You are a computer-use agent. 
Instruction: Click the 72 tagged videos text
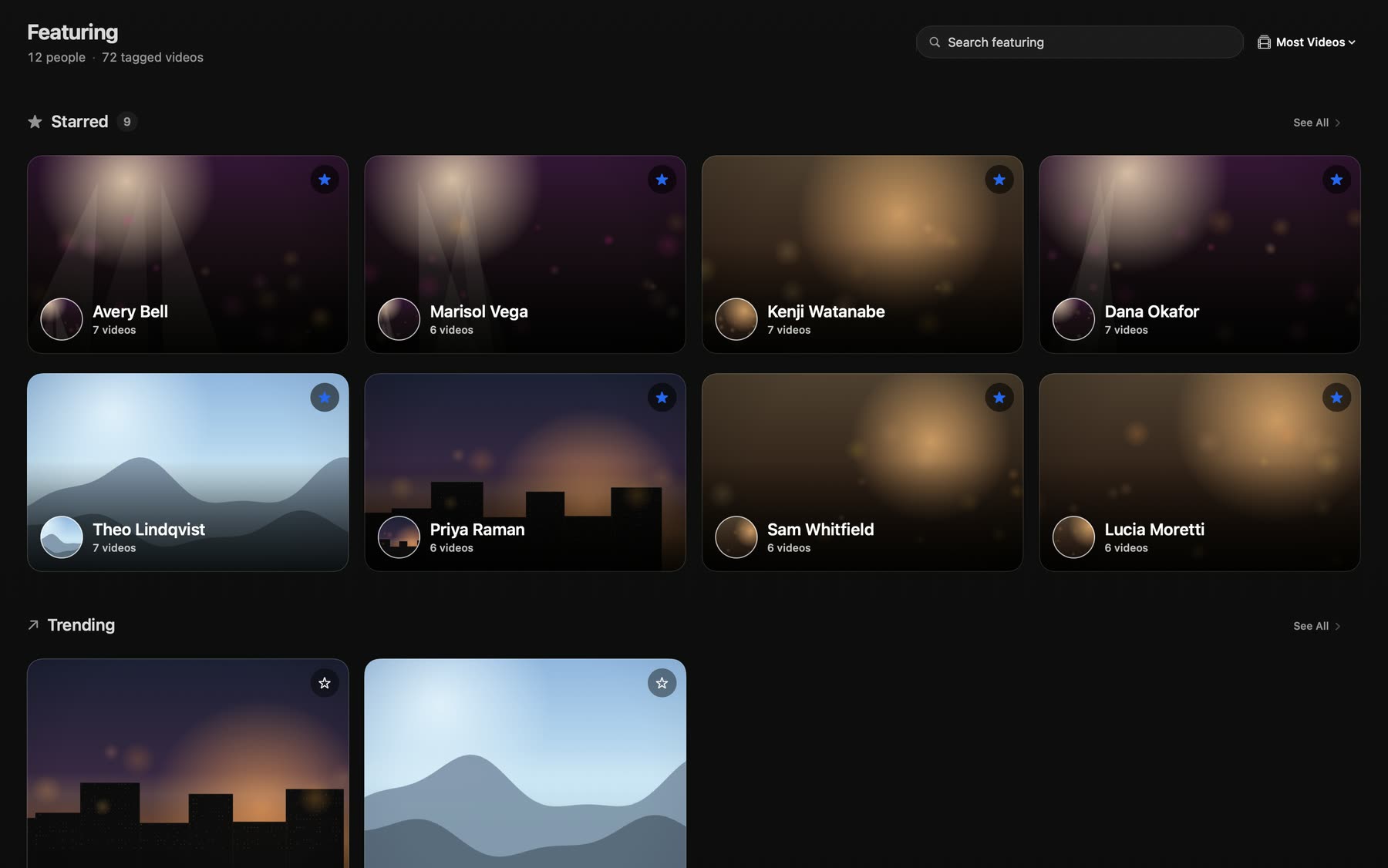(x=153, y=57)
